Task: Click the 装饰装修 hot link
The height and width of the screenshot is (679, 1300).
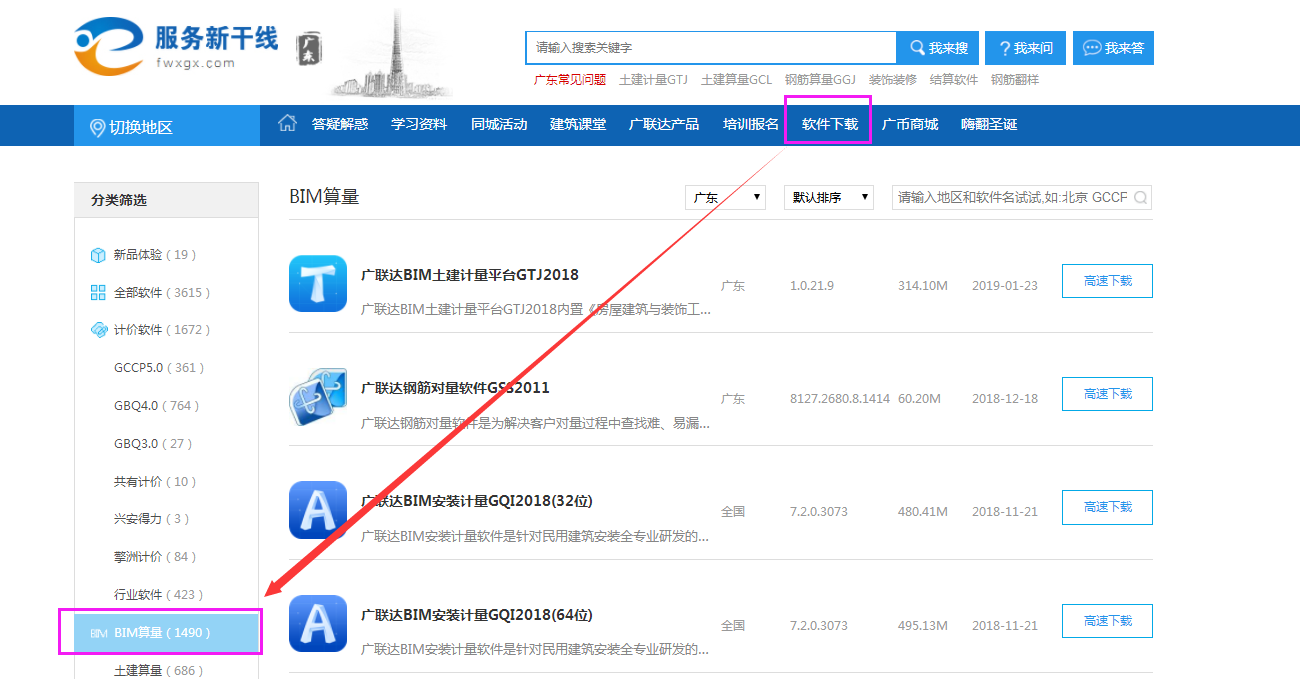Action: pos(892,80)
